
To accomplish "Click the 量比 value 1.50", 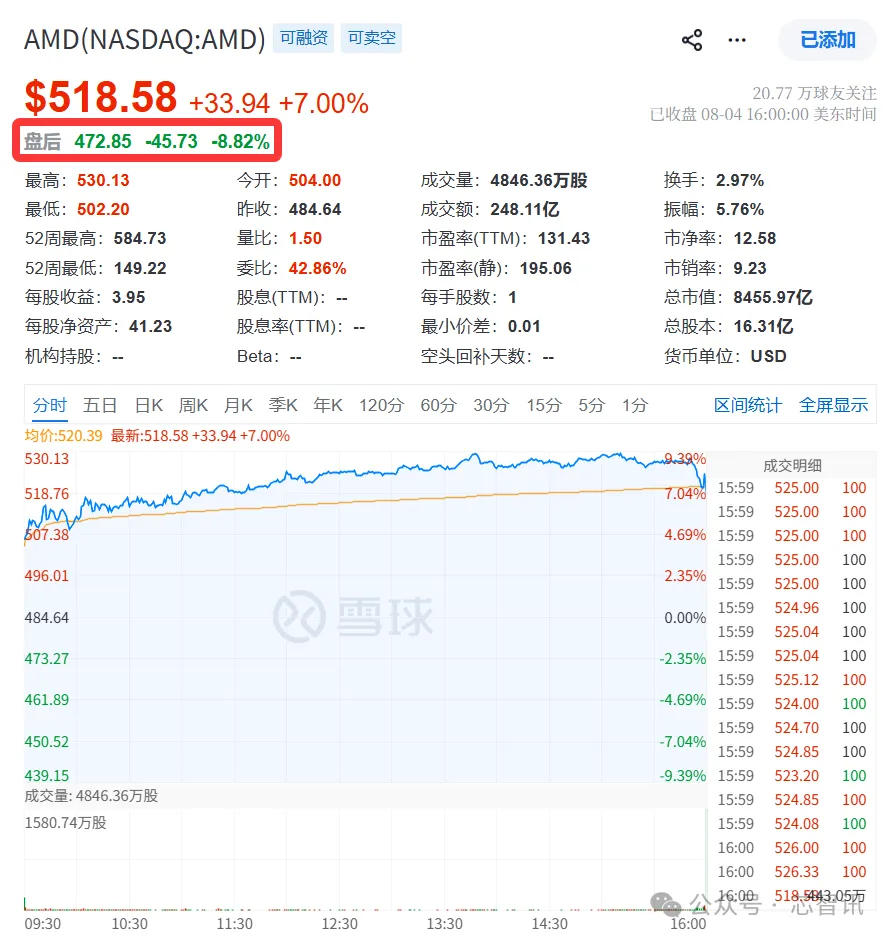I will click(305, 239).
